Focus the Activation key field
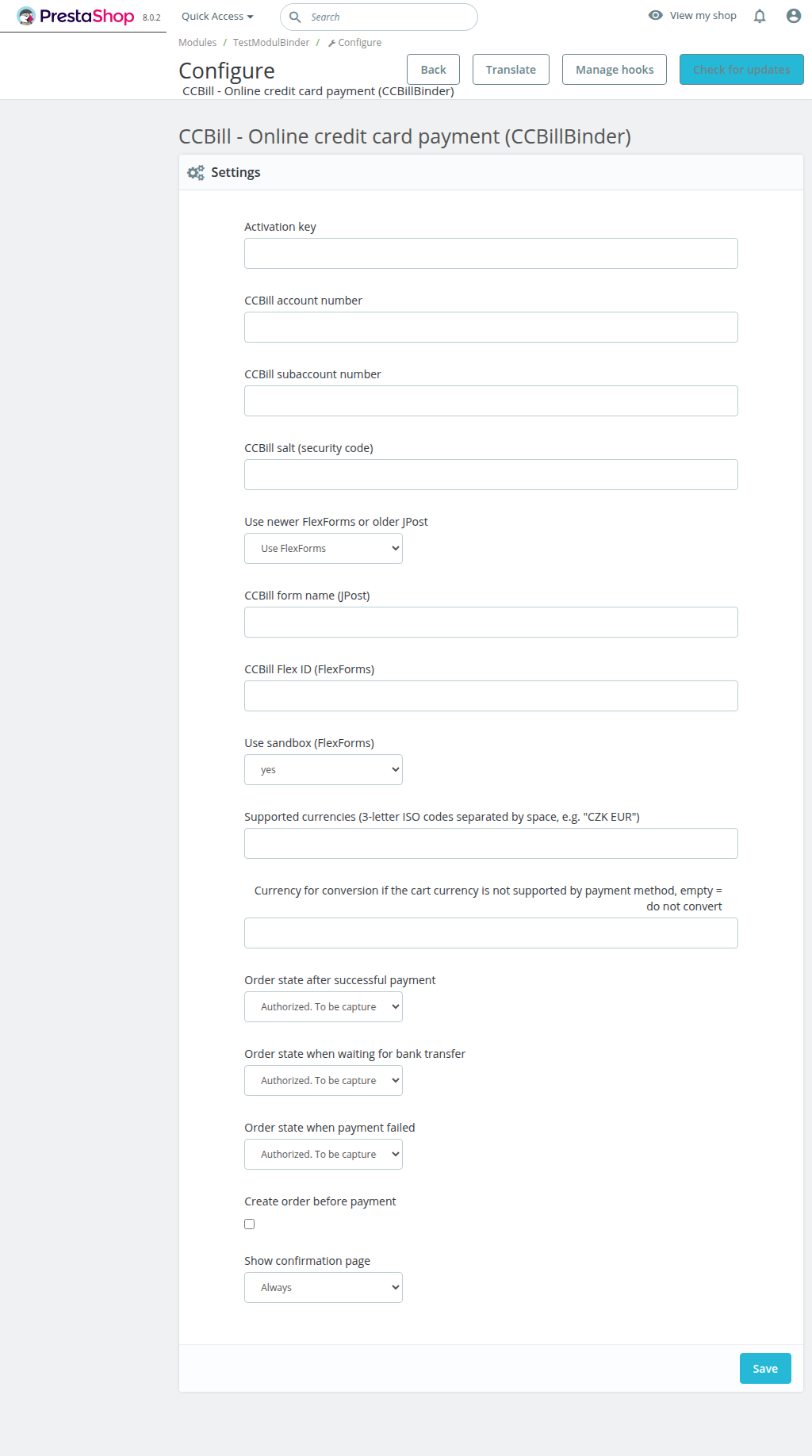This screenshot has width=812, height=1456. click(x=491, y=253)
